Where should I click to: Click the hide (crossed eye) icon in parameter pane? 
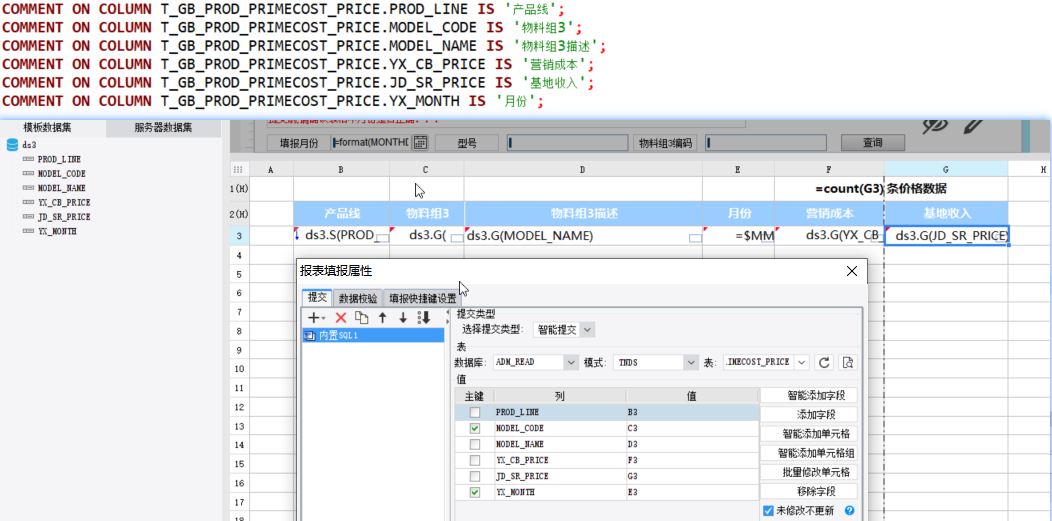(x=934, y=126)
